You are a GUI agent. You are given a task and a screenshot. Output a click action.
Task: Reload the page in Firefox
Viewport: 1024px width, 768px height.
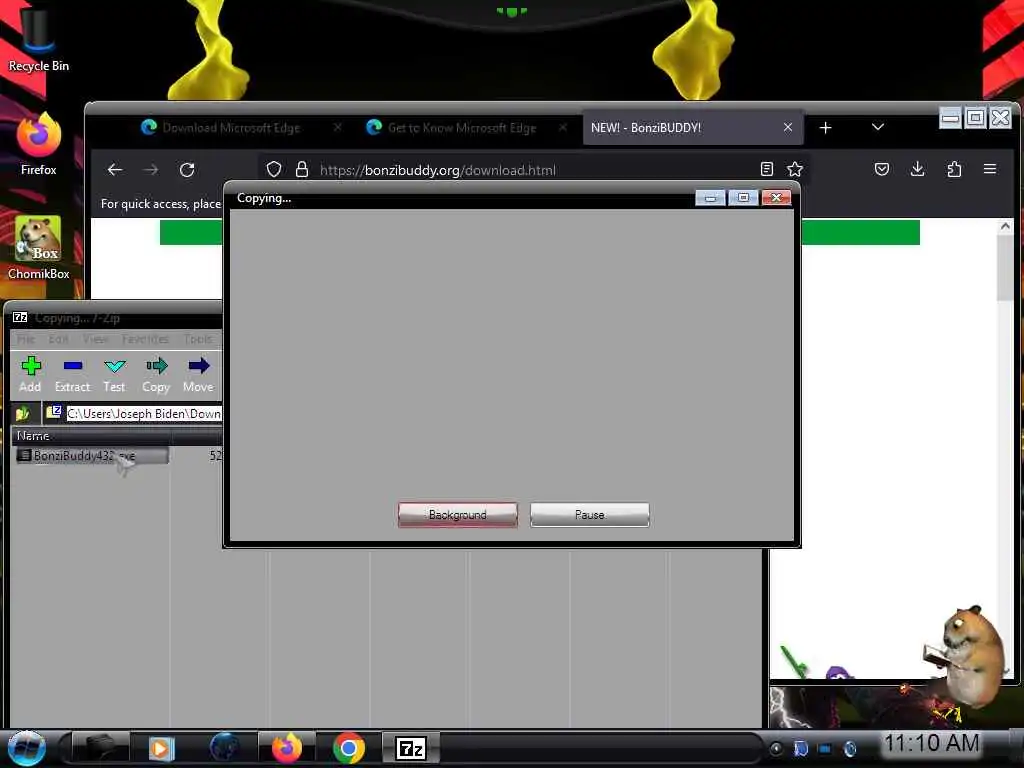click(187, 170)
